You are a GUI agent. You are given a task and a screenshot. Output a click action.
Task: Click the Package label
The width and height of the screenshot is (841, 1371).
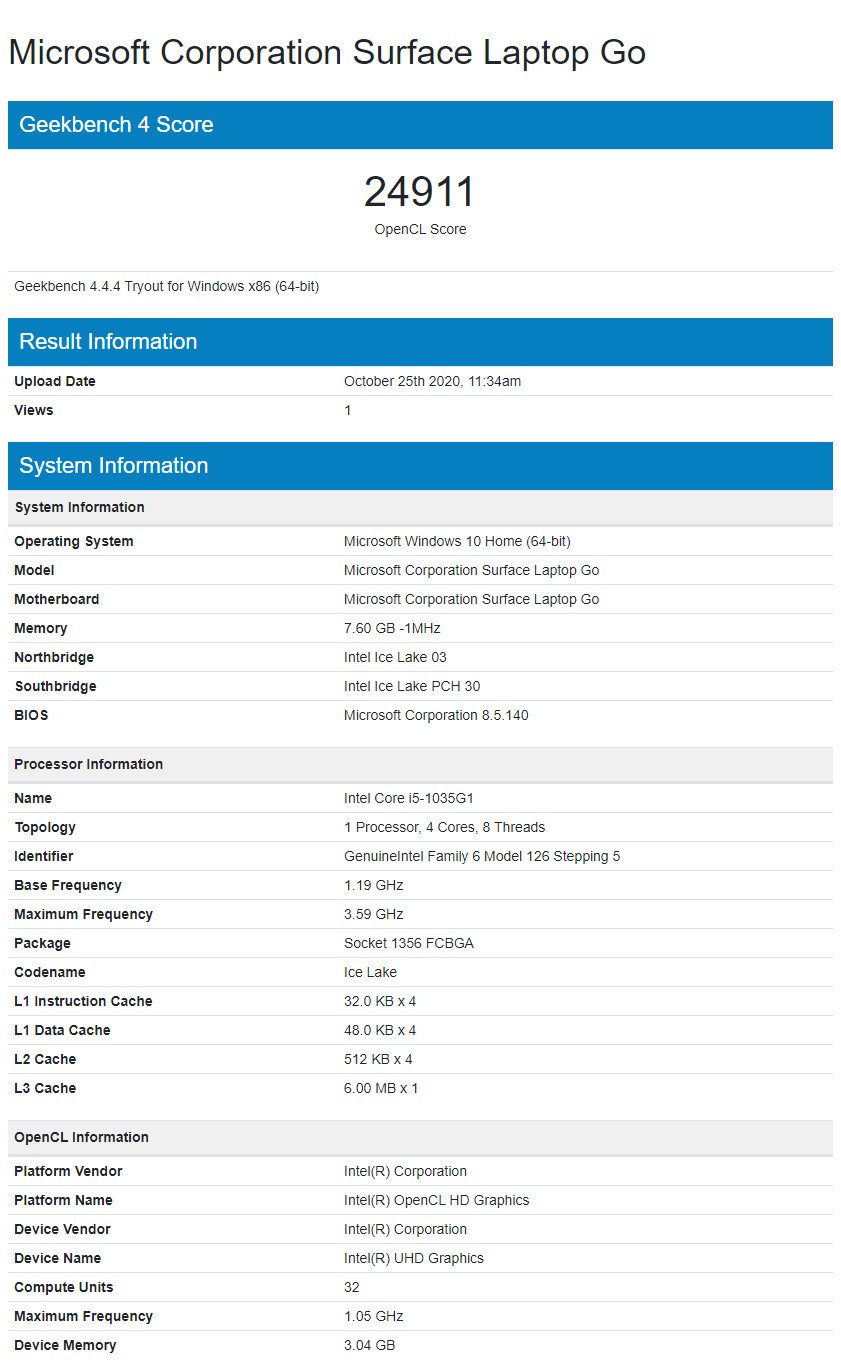(x=43, y=943)
